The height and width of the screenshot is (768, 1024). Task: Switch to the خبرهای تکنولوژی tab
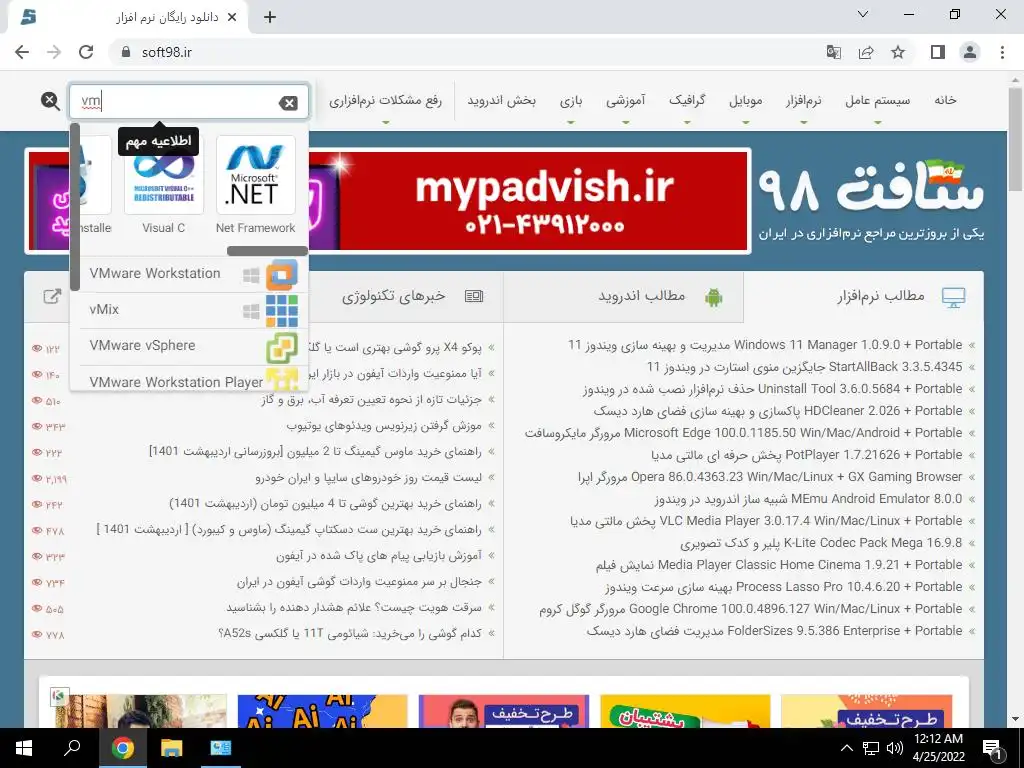[x=406, y=296]
